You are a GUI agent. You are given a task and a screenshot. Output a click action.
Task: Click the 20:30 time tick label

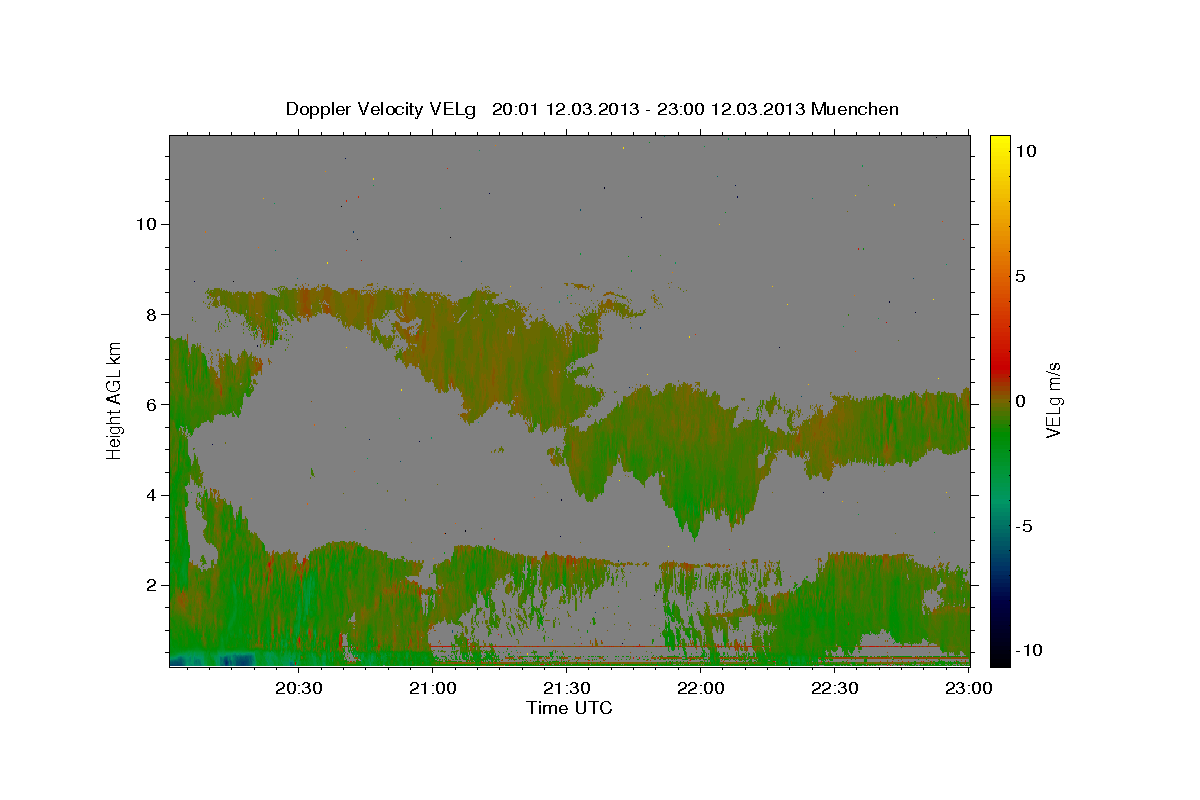tap(298, 689)
